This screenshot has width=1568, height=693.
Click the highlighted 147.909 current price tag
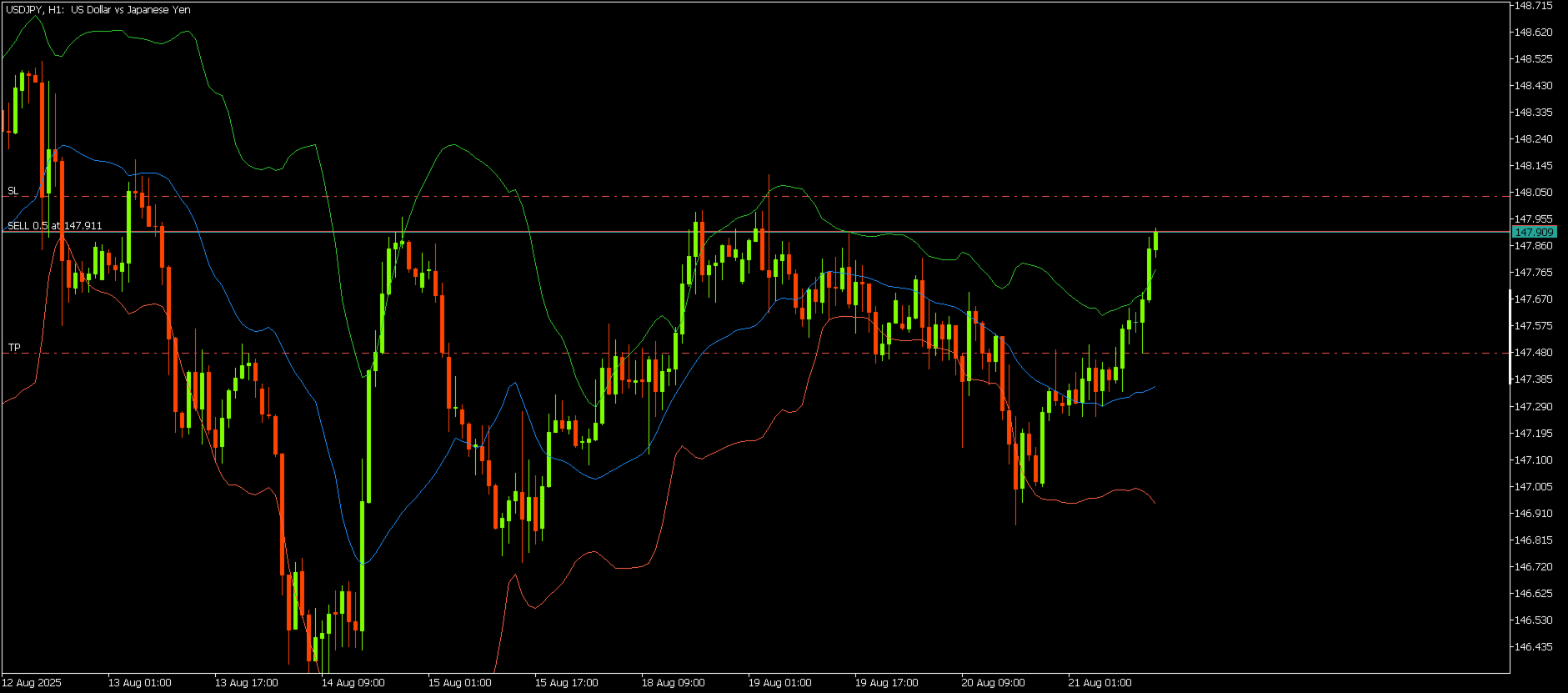pyautogui.click(x=1534, y=232)
